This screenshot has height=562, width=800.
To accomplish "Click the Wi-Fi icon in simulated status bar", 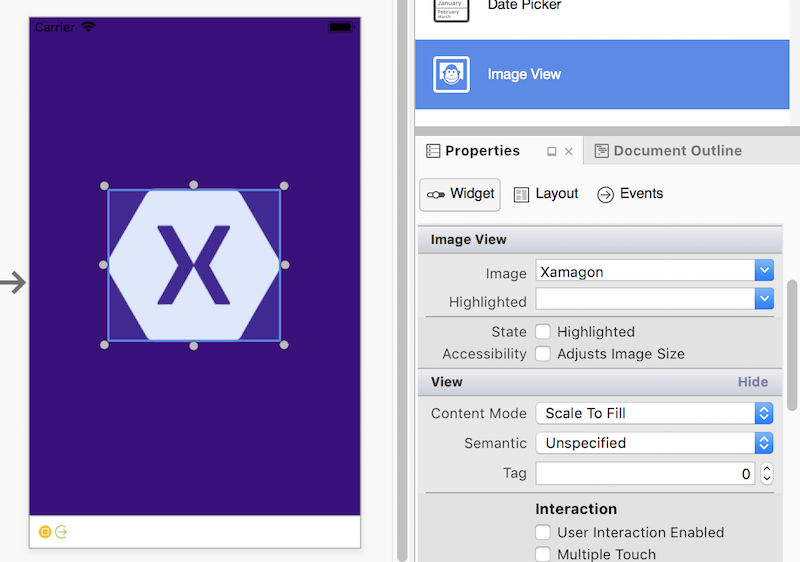I will click(88, 27).
